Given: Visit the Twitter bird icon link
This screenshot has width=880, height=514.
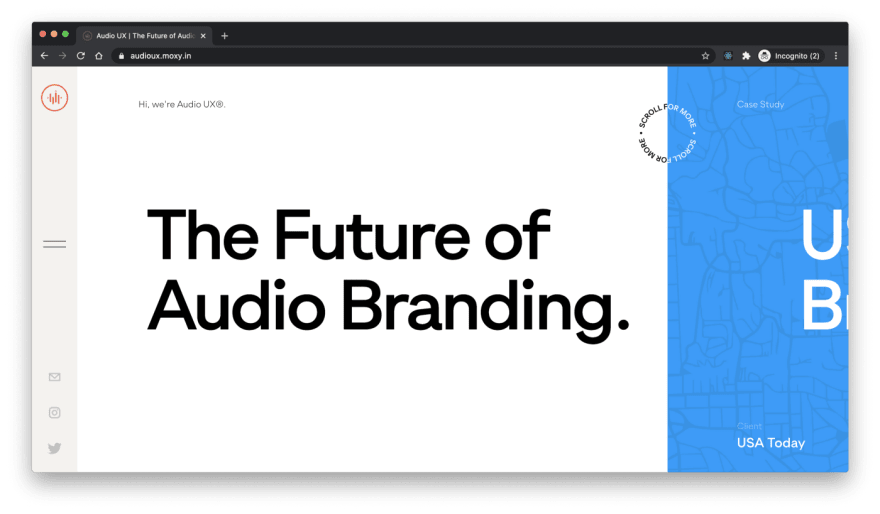Looking at the screenshot, I should click(x=54, y=448).
